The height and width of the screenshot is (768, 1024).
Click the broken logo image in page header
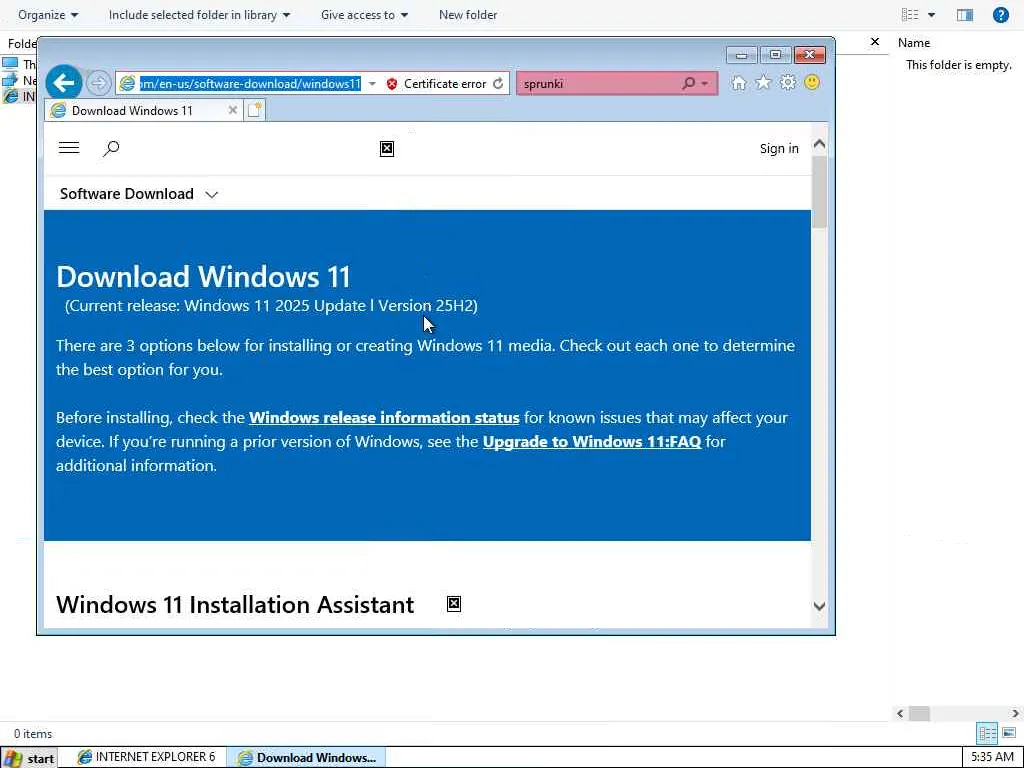(387, 149)
